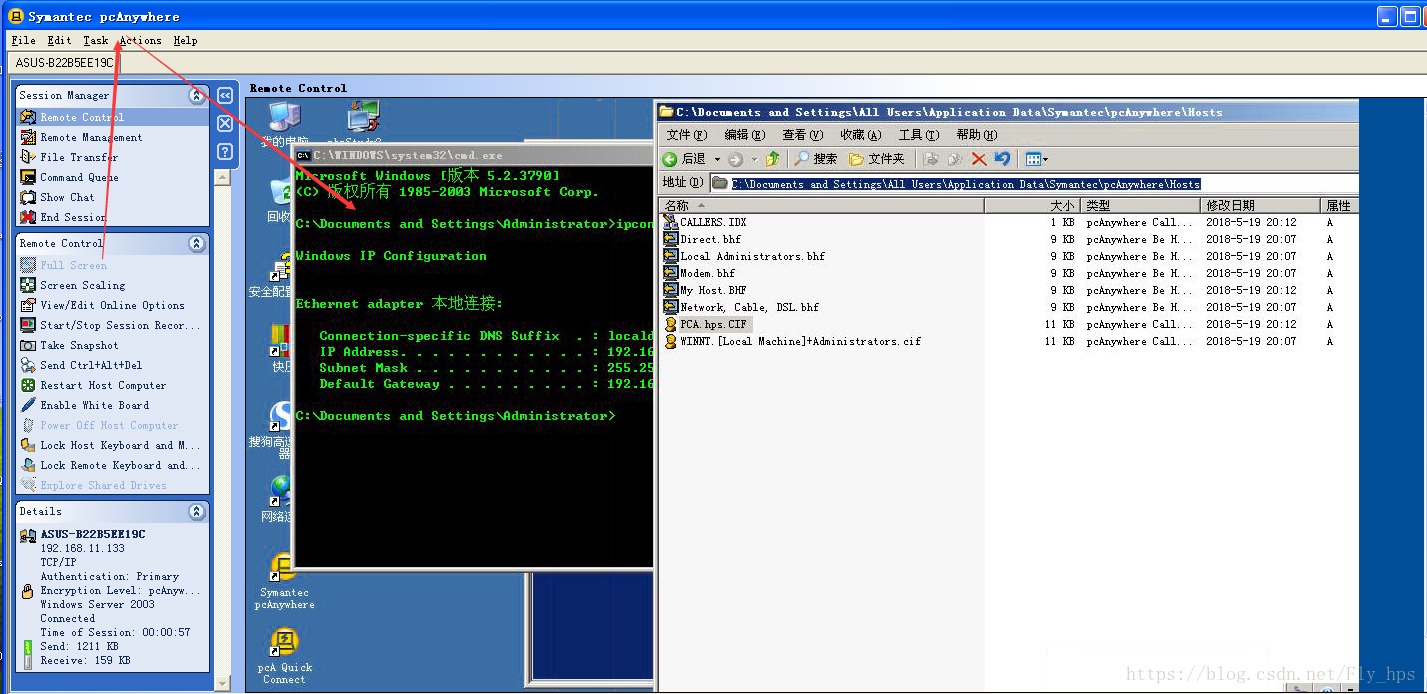Click the red Delete icon in Explorer toolbar
This screenshot has width=1427, height=694.
[979, 159]
